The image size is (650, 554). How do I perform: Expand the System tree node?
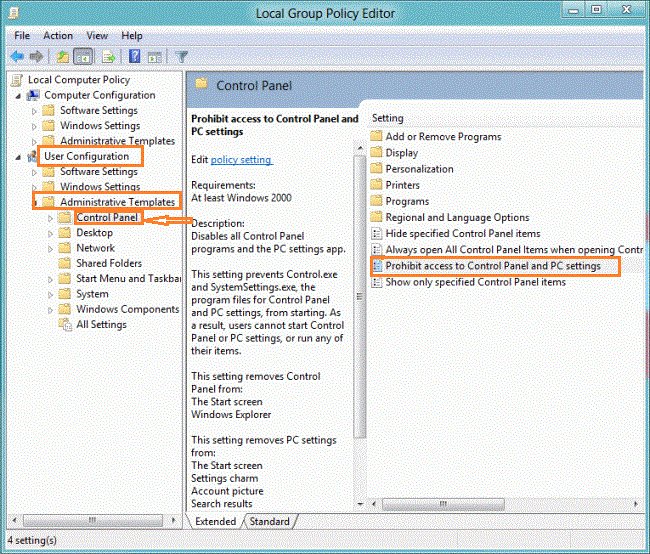(50, 295)
